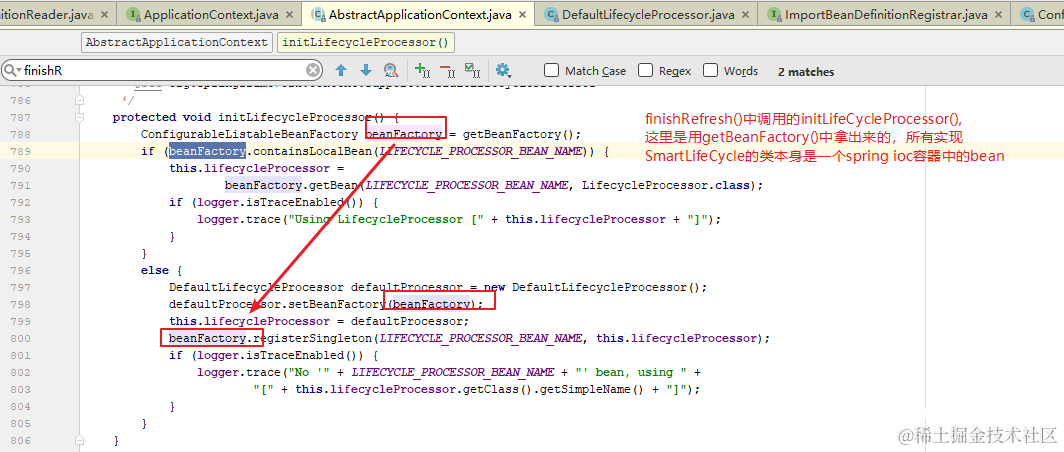Click getBeanFactory() call on line 788
The width and height of the screenshot is (1064, 452).
coord(518,134)
